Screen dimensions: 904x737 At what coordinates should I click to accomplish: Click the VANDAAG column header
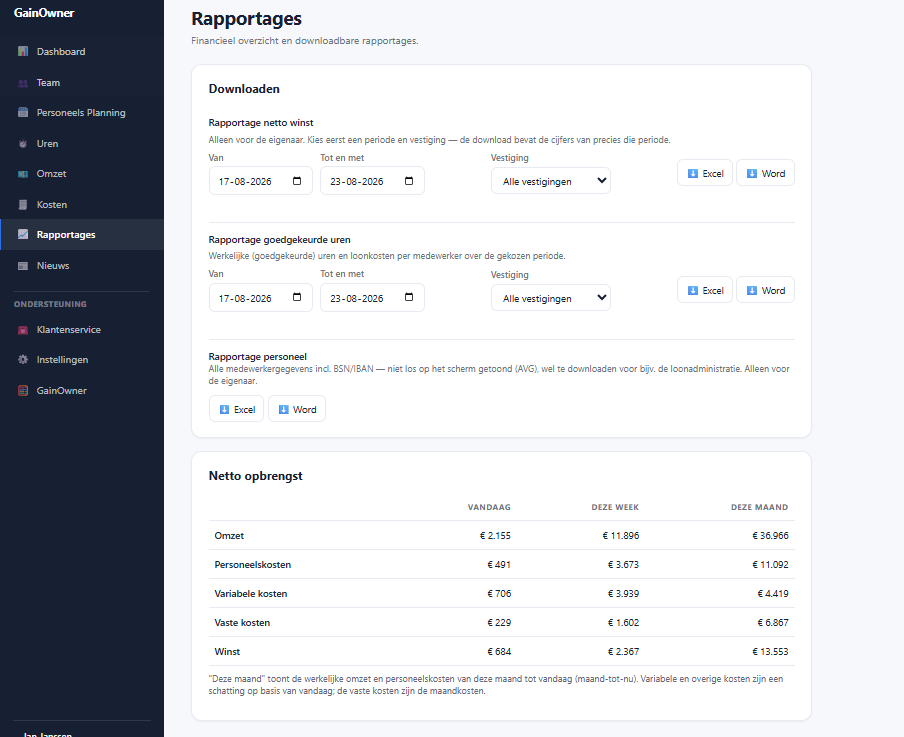coord(489,507)
